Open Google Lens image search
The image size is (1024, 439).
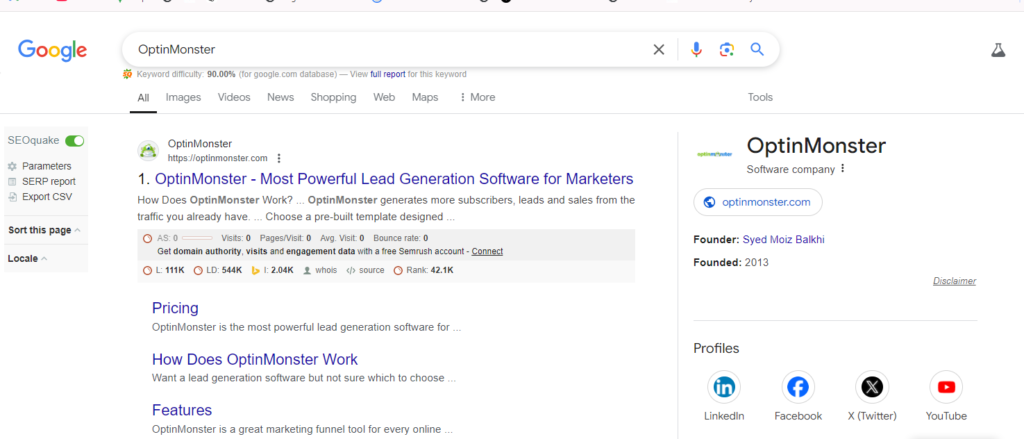click(x=727, y=50)
